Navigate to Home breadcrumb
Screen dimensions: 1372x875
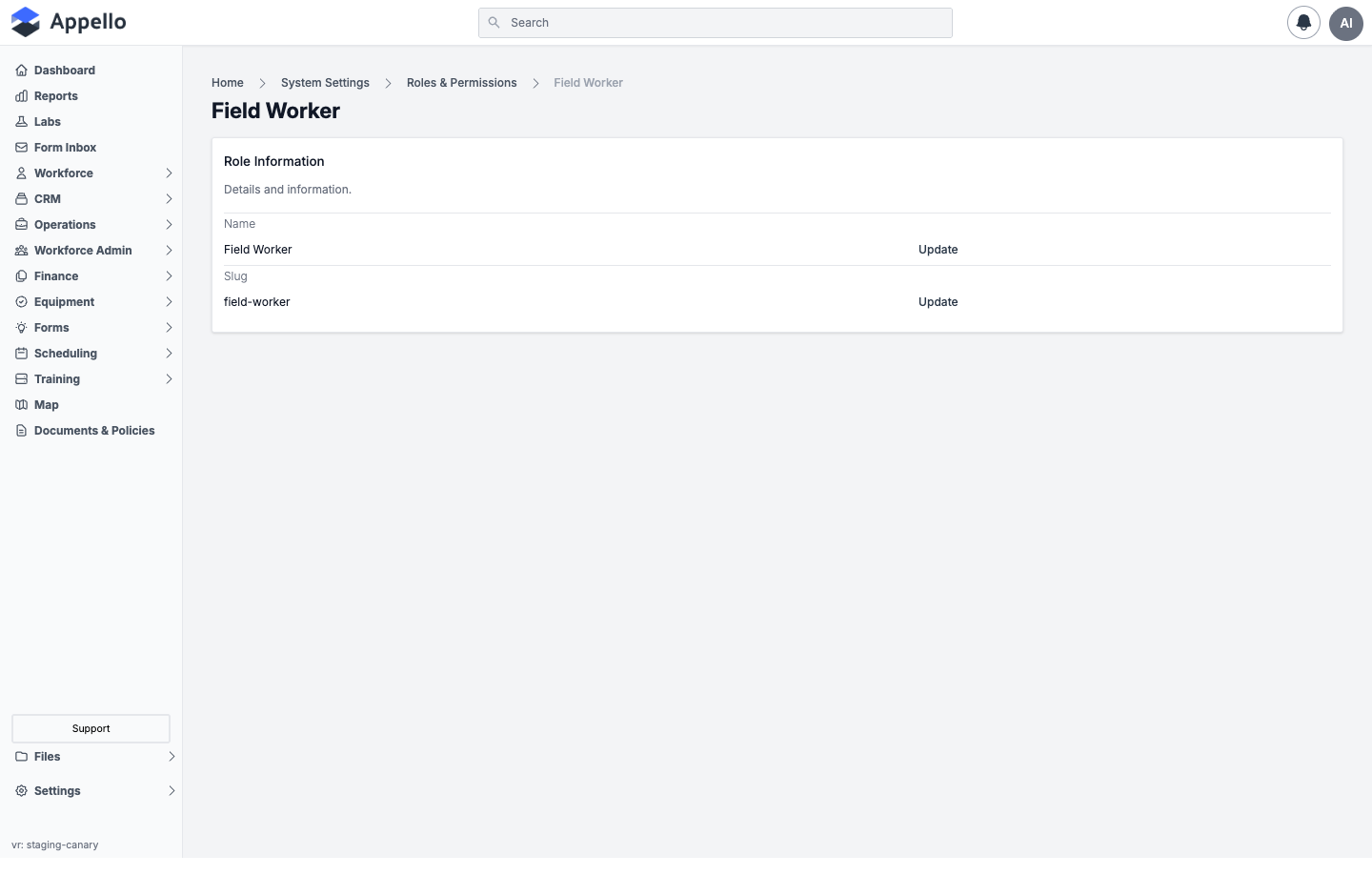coord(228,83)
